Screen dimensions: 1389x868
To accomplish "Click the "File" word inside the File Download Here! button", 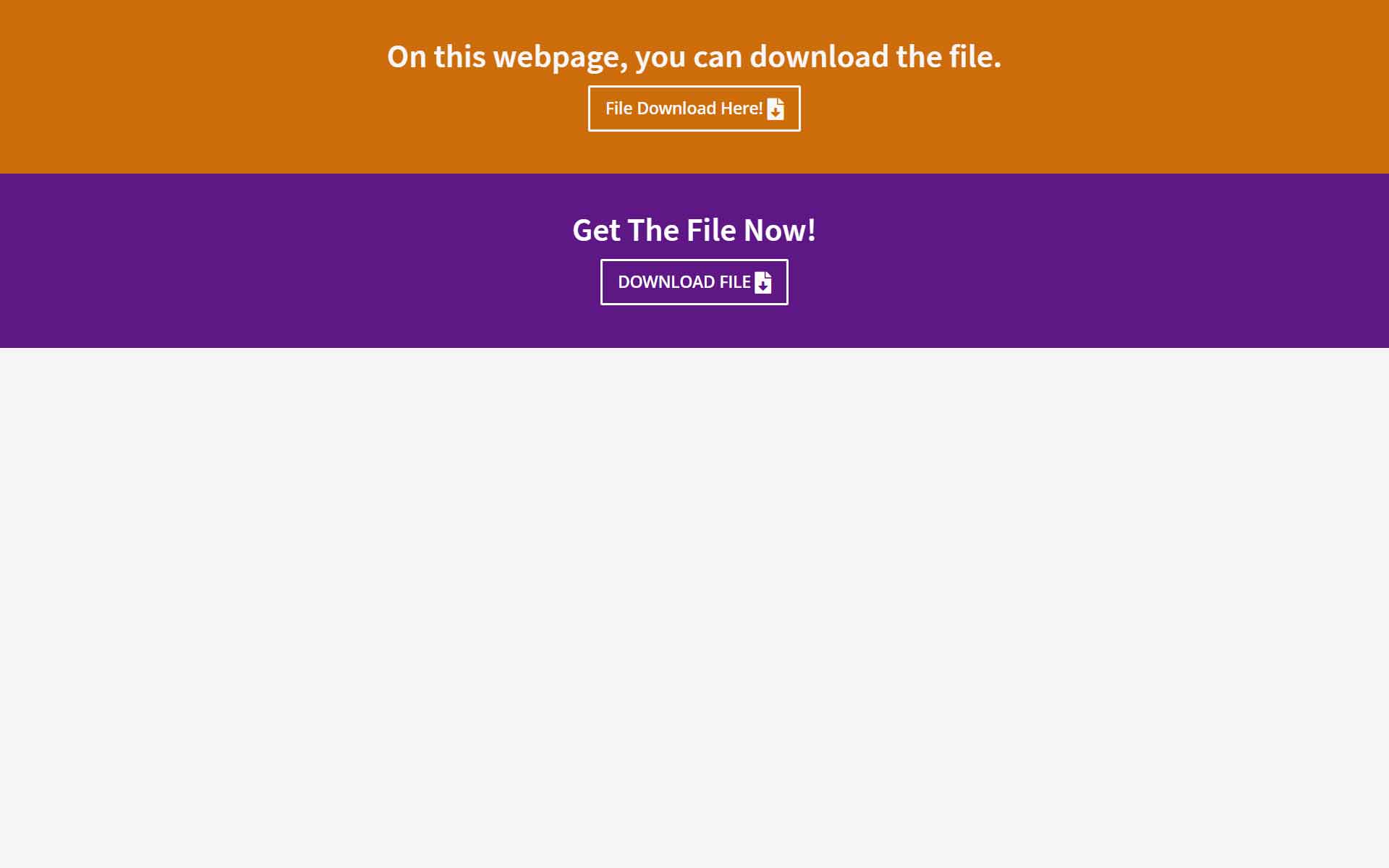I will click(x=619, y=109).
